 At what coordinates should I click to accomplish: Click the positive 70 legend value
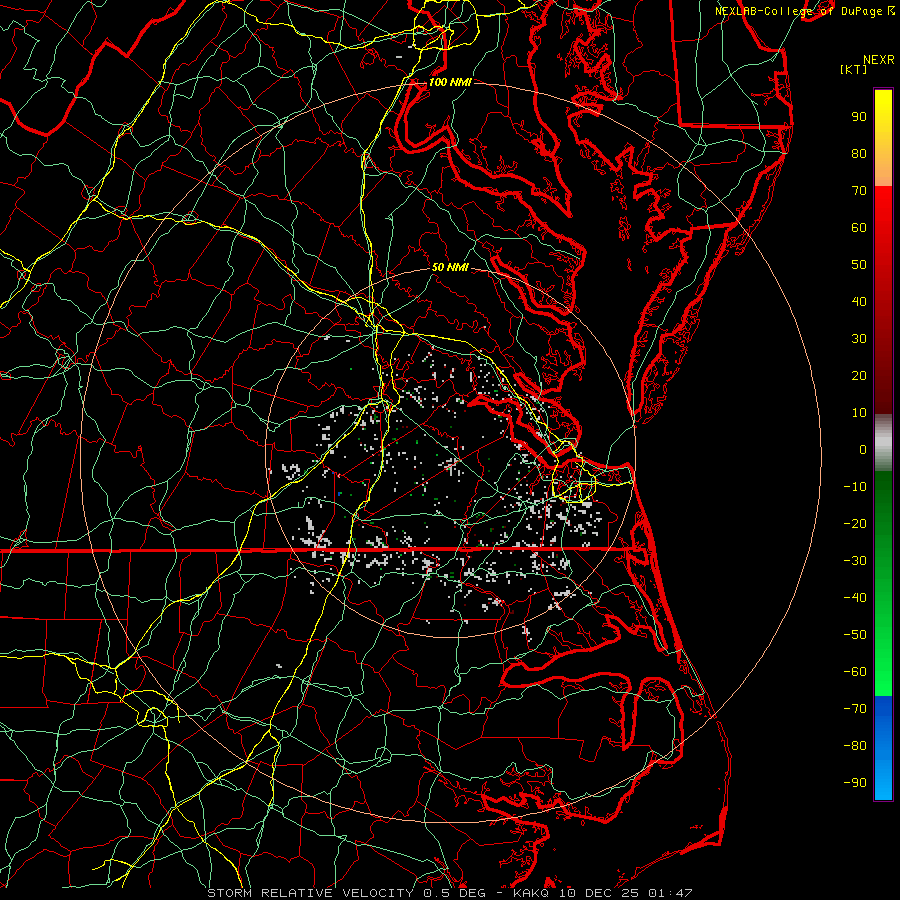(x=859, y=191)
